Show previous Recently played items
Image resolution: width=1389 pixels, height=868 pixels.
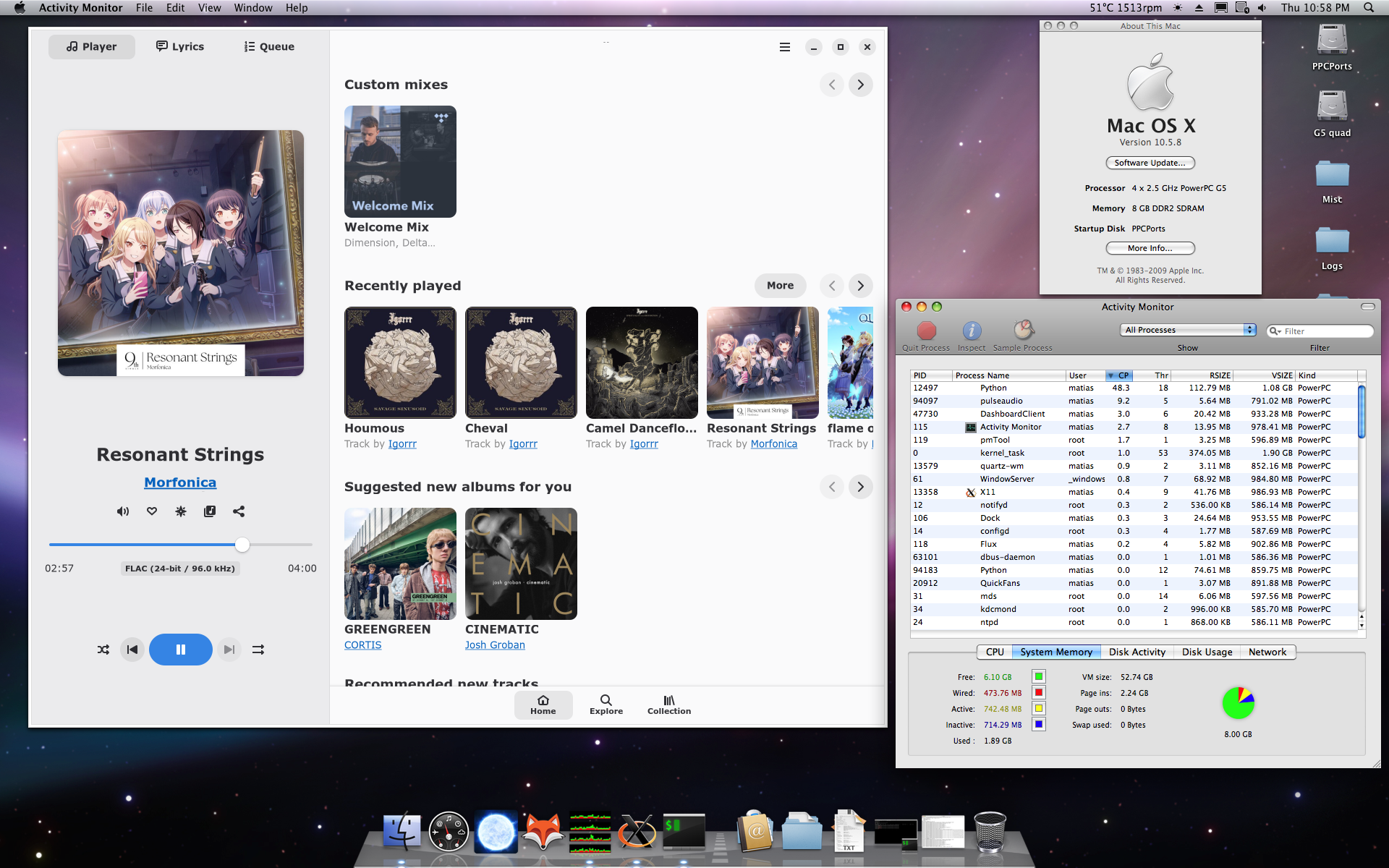(x=832, y=286)
